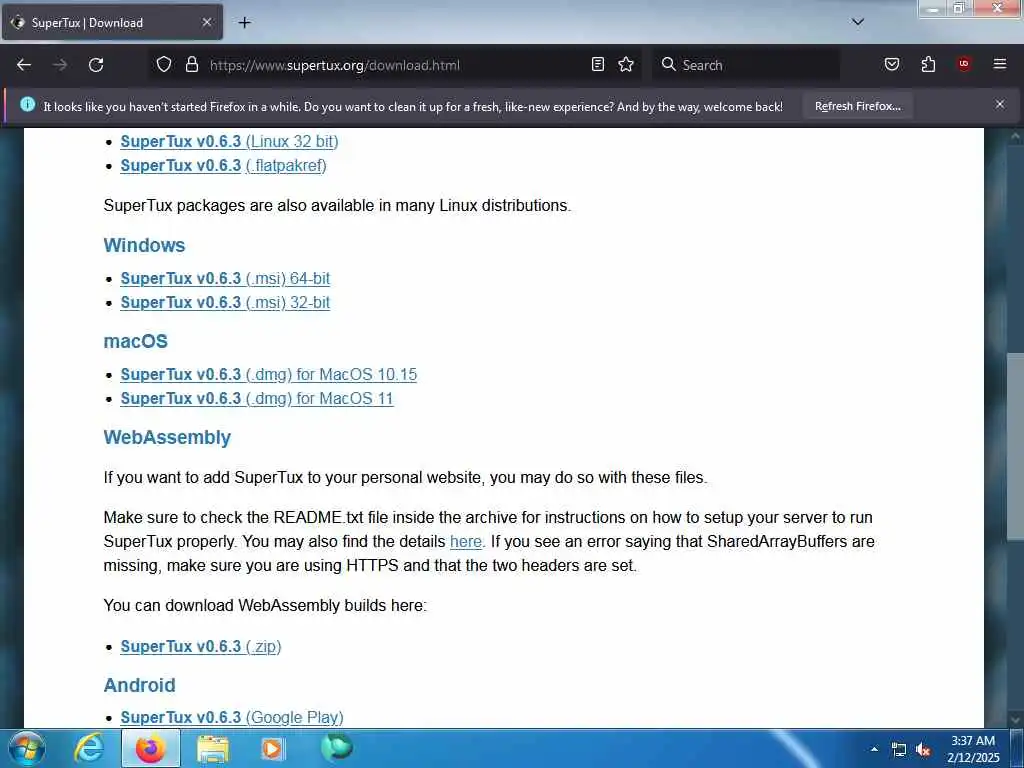Open Windows Media Player taskbar icon
Image resolution: width=1024 pixels, height=768 pixels.
tap(273, 748)
